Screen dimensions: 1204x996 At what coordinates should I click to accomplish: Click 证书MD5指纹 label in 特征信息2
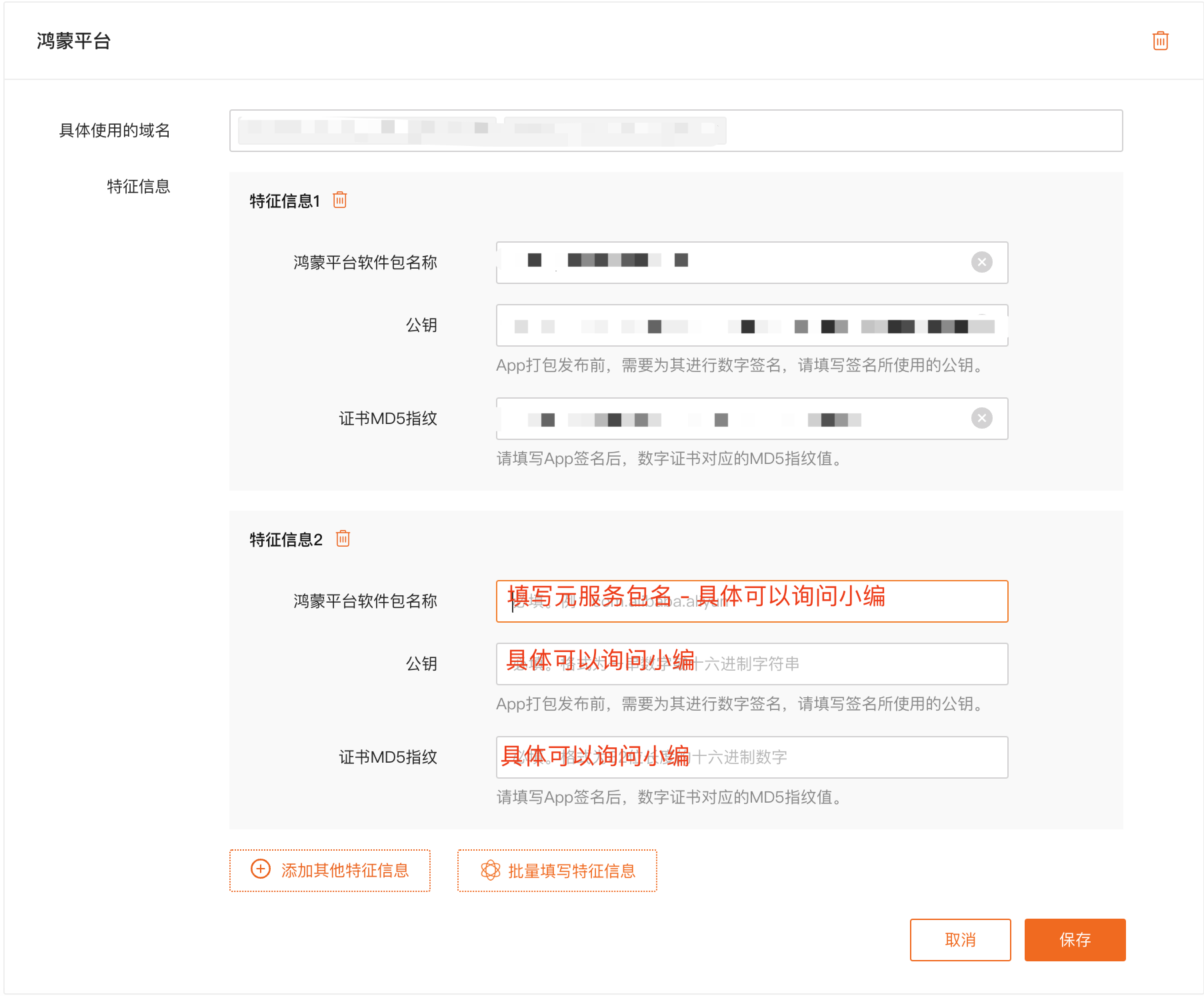pos(388,757)
